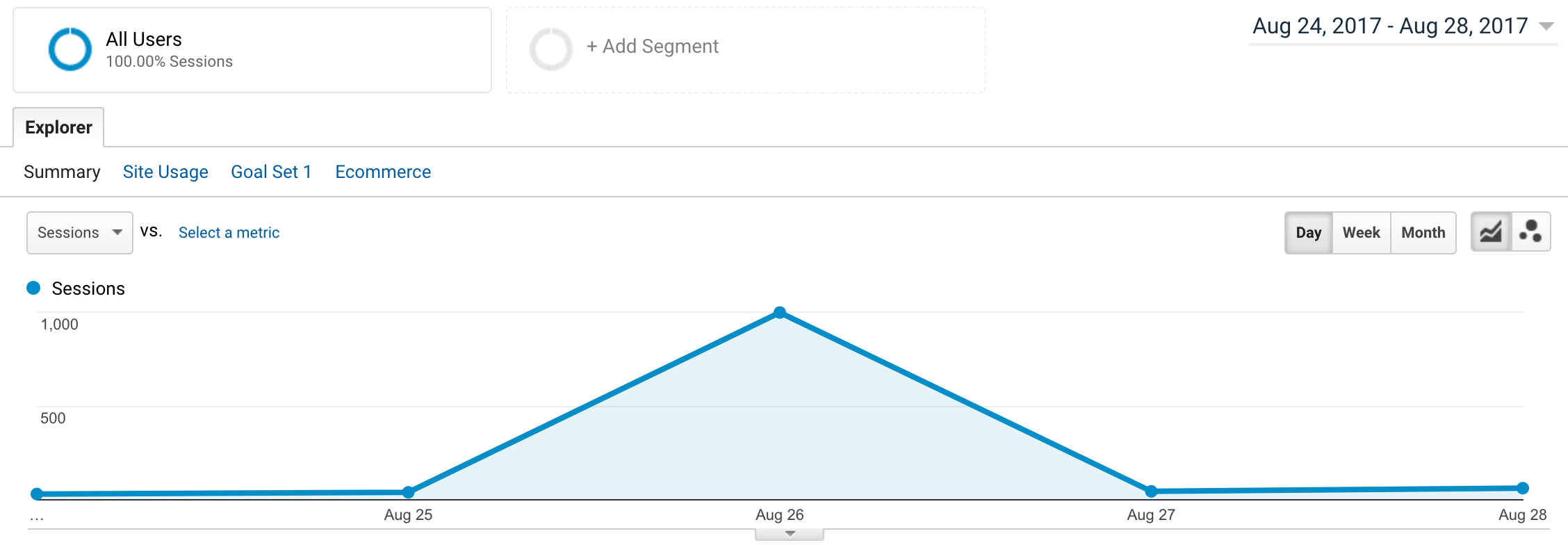Set chart granularity to Month

point(1423,233)
